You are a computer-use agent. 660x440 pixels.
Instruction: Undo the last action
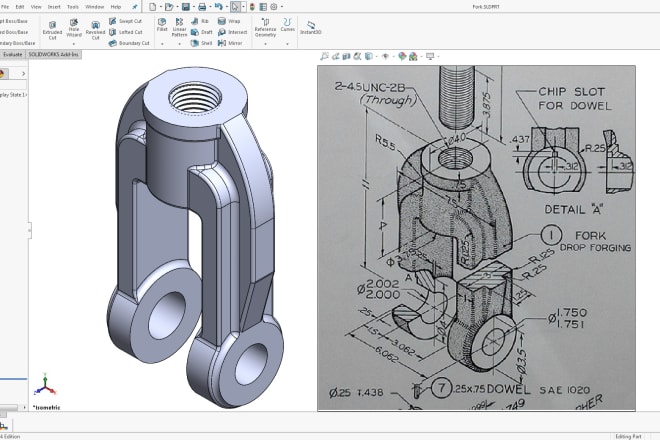click(x=218, y=7)
